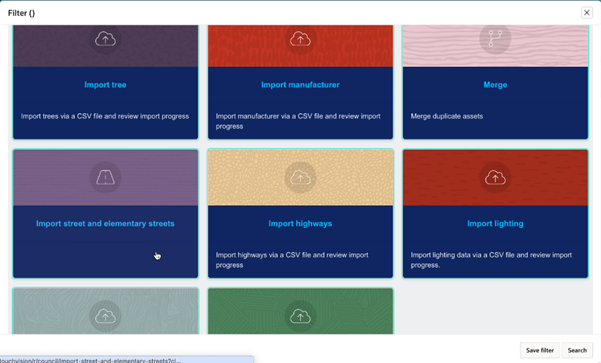Image resolution: width=601 pixels, height=363 pixels.
Task: Click cloud icon on green patterned card
Action: point(300,316)
